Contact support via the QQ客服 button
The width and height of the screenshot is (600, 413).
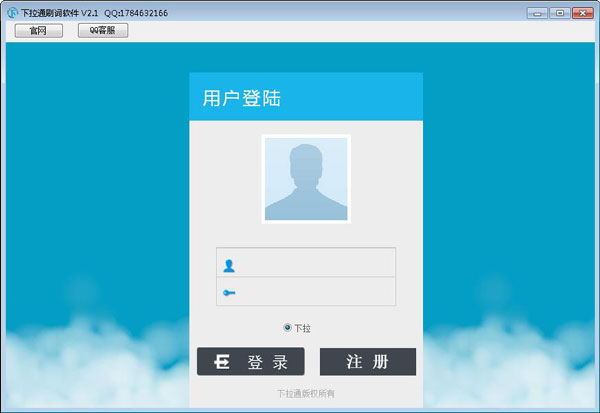[103, 31]
